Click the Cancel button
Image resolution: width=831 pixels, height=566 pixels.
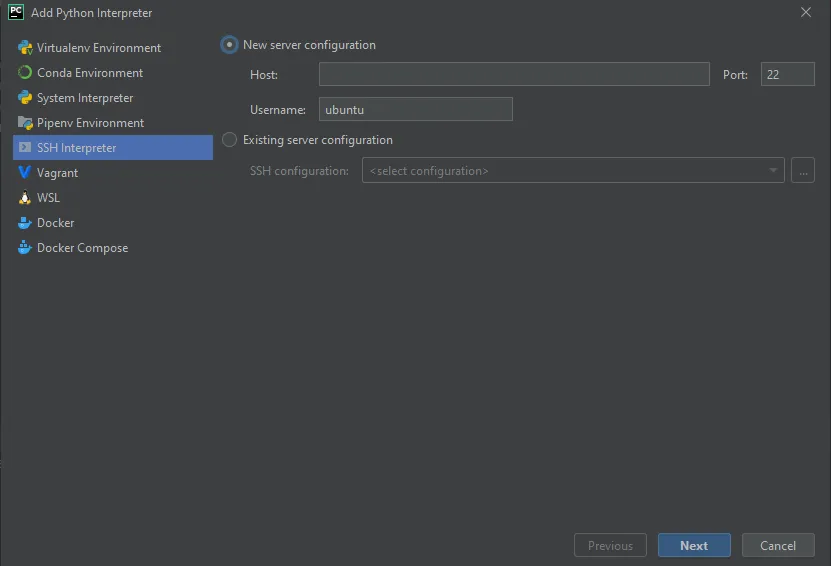pyautogui.click(x=777, y=545)
